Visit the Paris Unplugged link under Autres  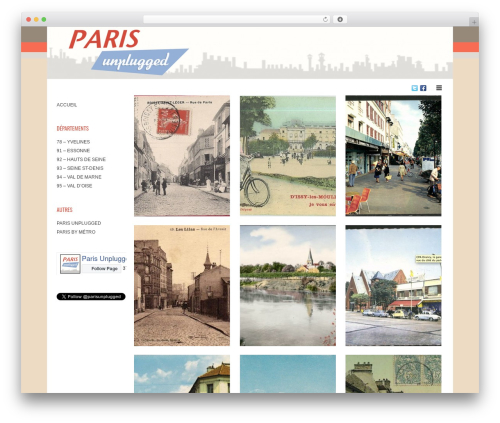point(79,223)
